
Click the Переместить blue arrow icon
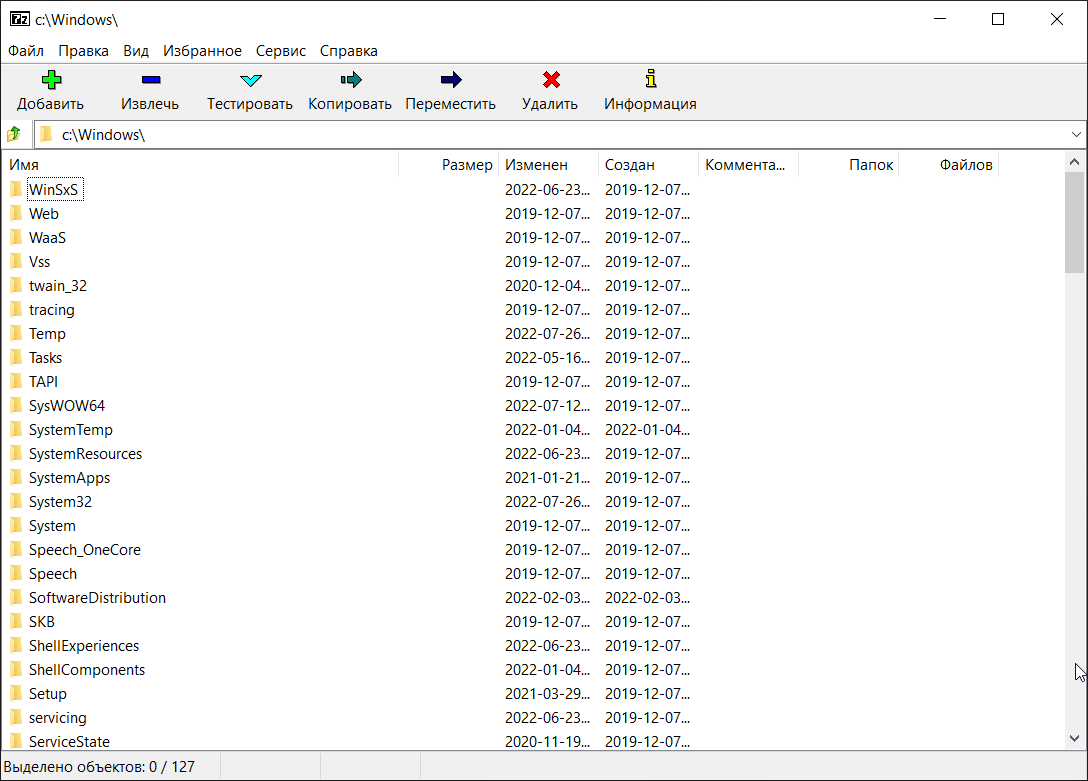click(451, 80)
